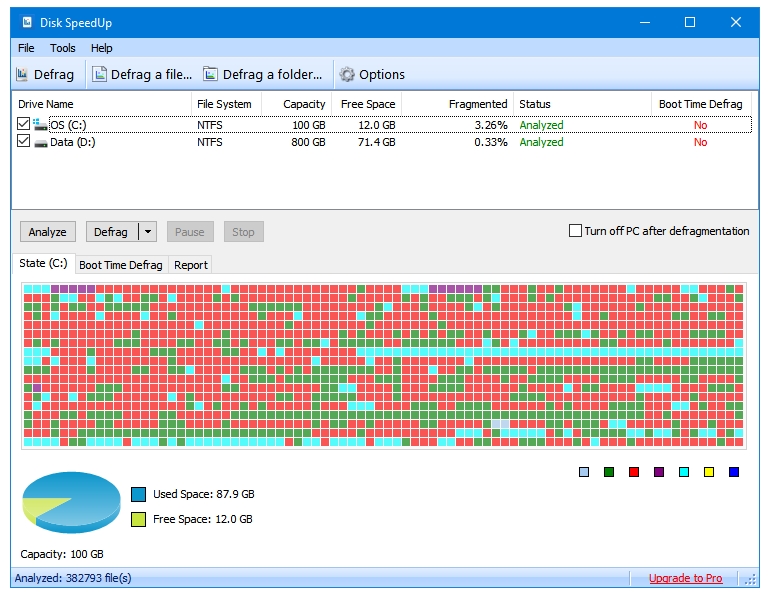The height and width of the screenshot is (596, 769).
Task: Open the File menu
Action: 26,48
